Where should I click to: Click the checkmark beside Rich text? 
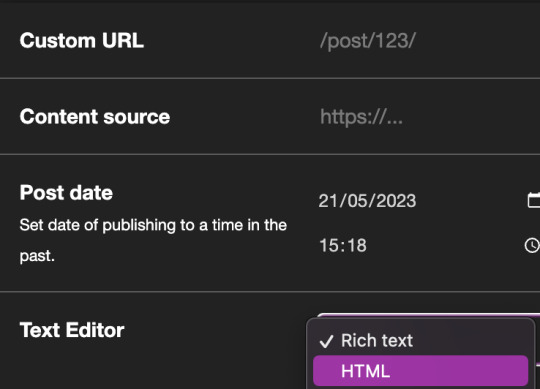click(326, 341)
